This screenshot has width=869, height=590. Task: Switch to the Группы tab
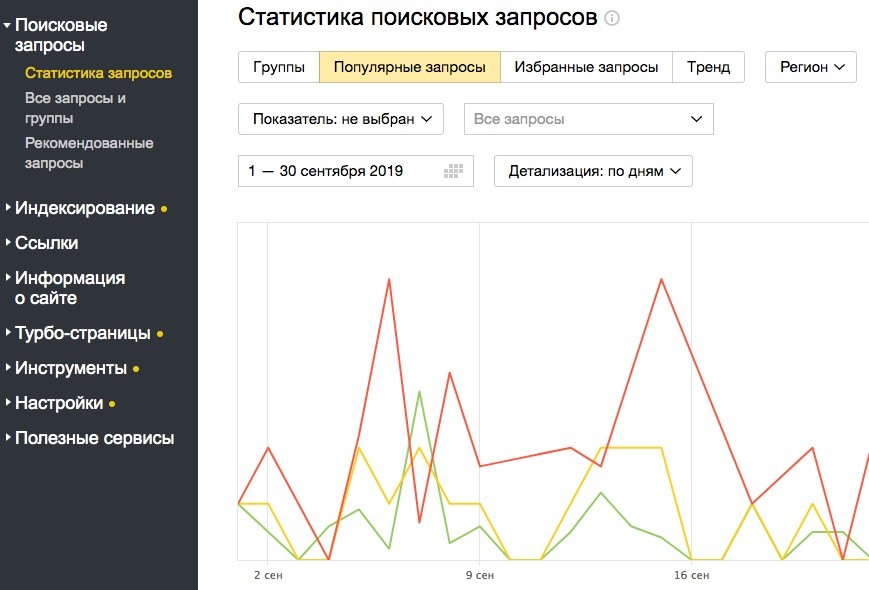278,67
